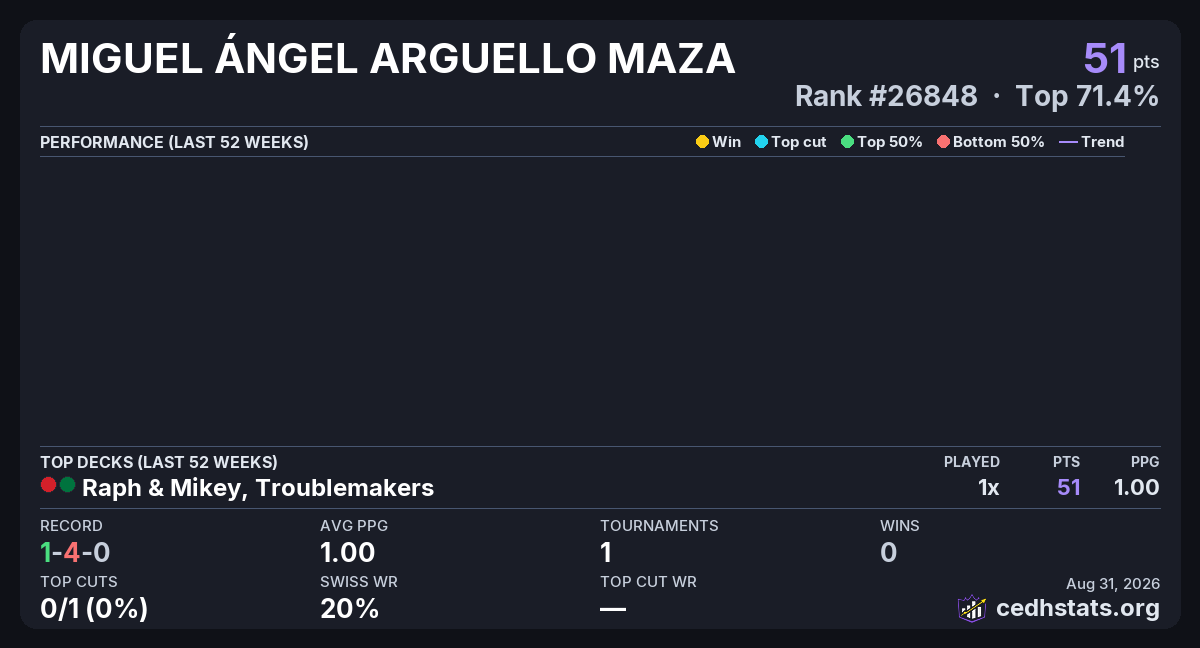Click the 51 pts total score
Screen dimensions: 1200x648
pyautogui.click(x=1121, y=58)
